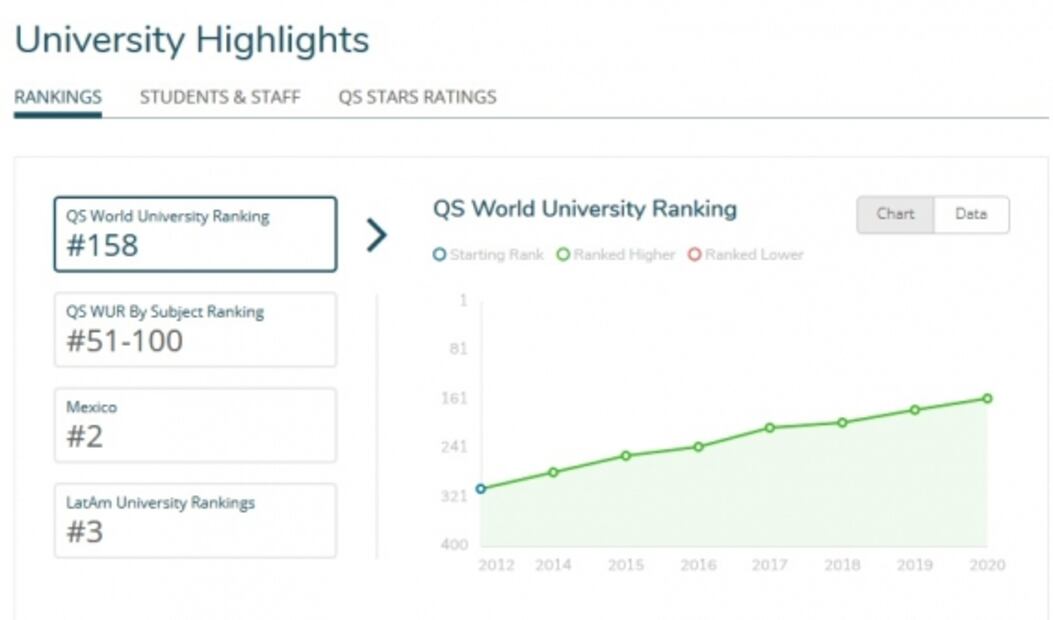Toggle the Data view button
This screenshot has height=620, width=1053.
point(971,214)
